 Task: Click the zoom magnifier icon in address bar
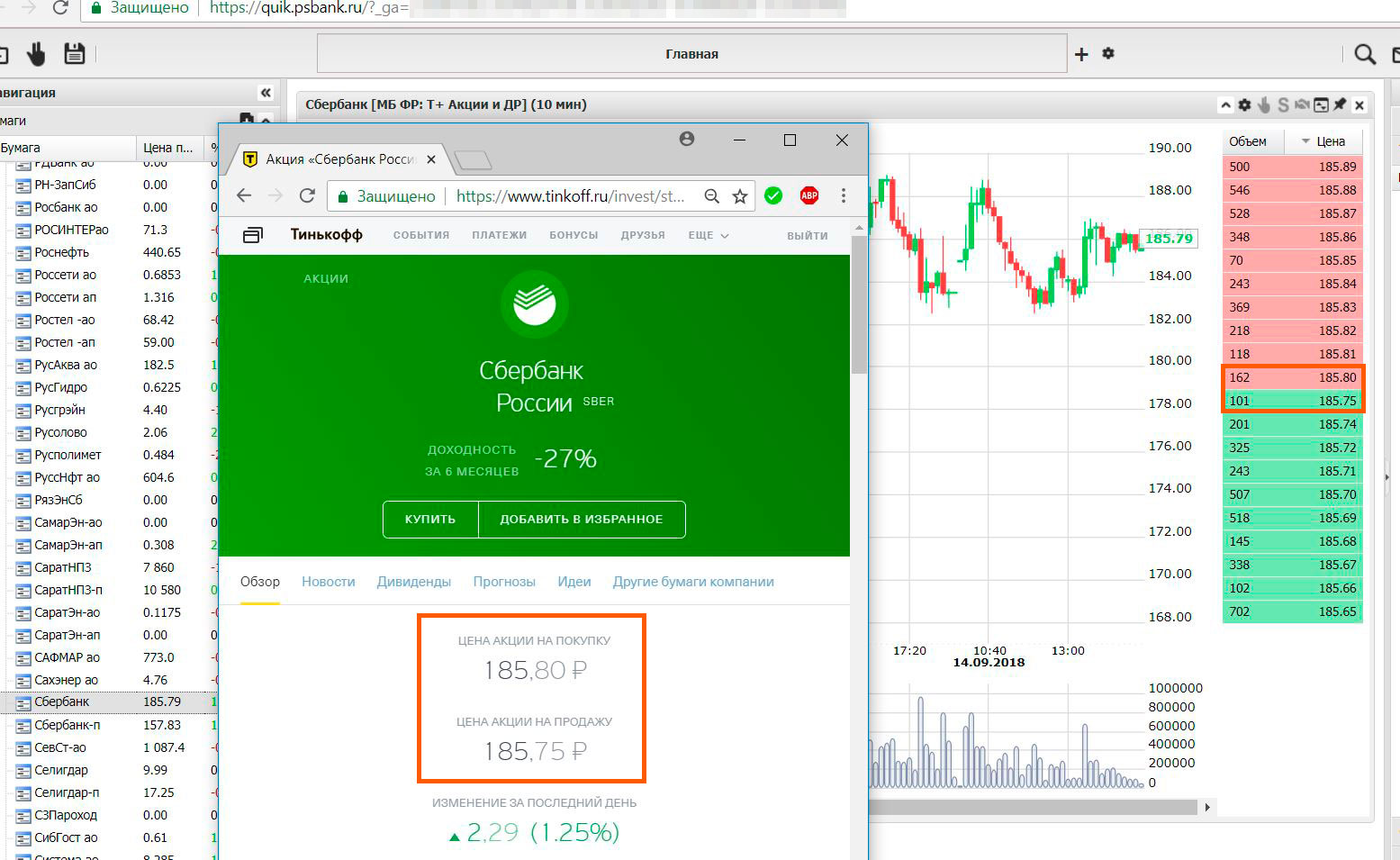[712, 195]
